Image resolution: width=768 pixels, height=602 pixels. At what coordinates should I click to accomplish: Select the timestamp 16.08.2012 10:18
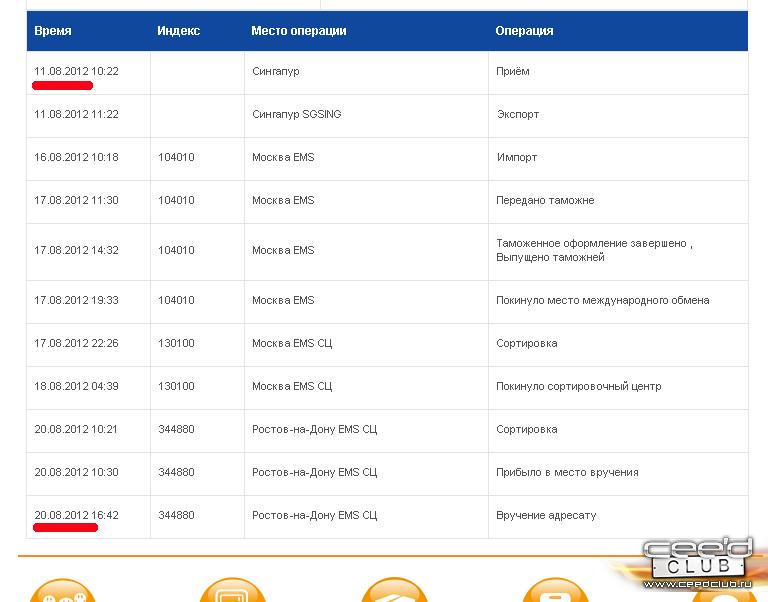76,157
